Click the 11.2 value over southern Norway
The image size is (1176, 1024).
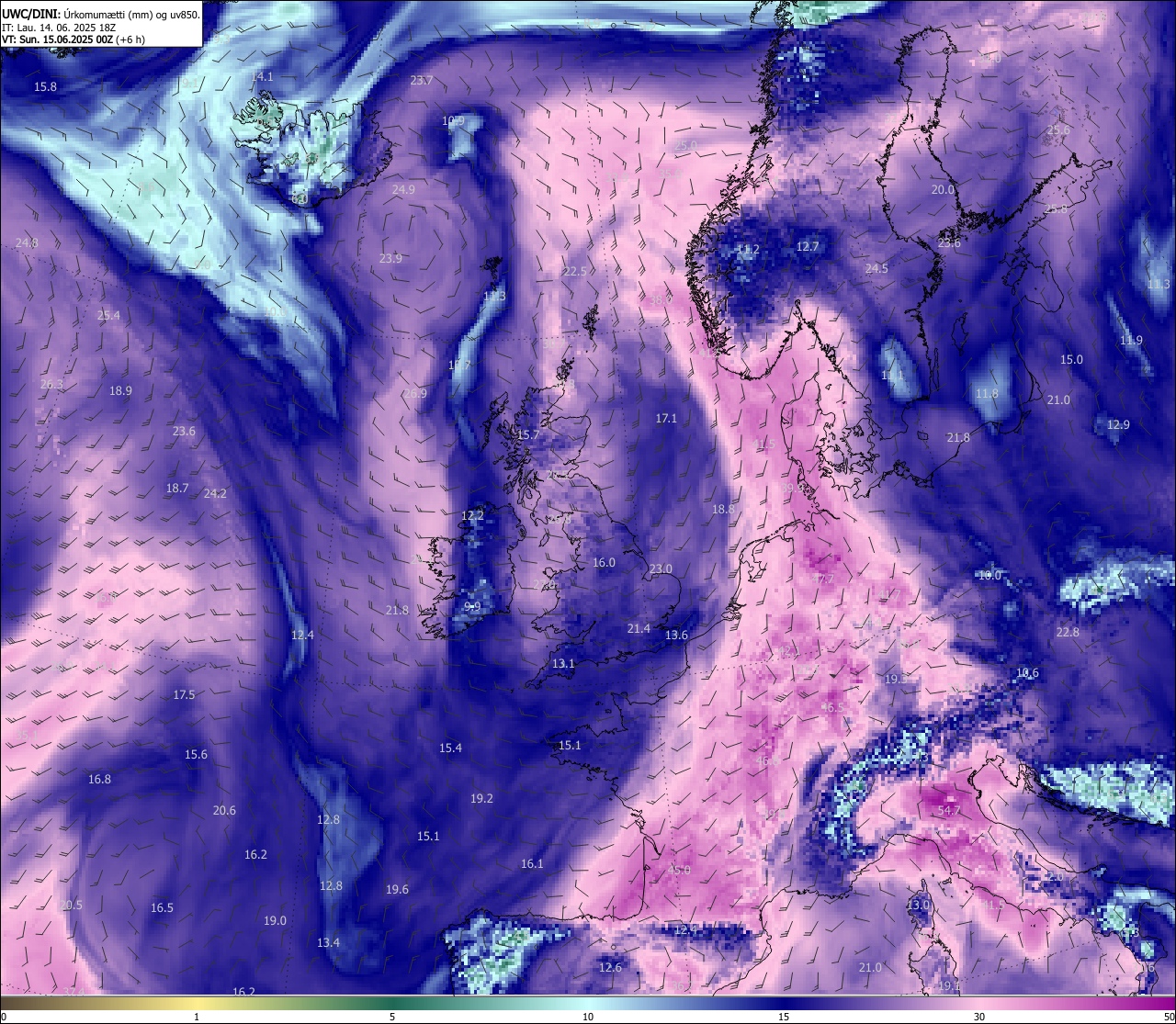pyautogui.click(x=749, y=250)
